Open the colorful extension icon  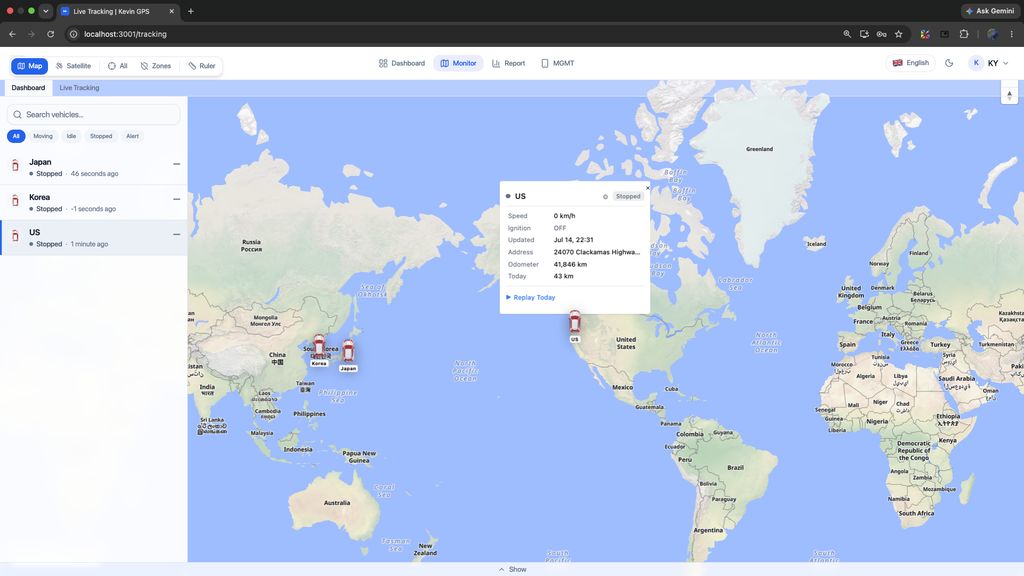click(x=925, y=34)
